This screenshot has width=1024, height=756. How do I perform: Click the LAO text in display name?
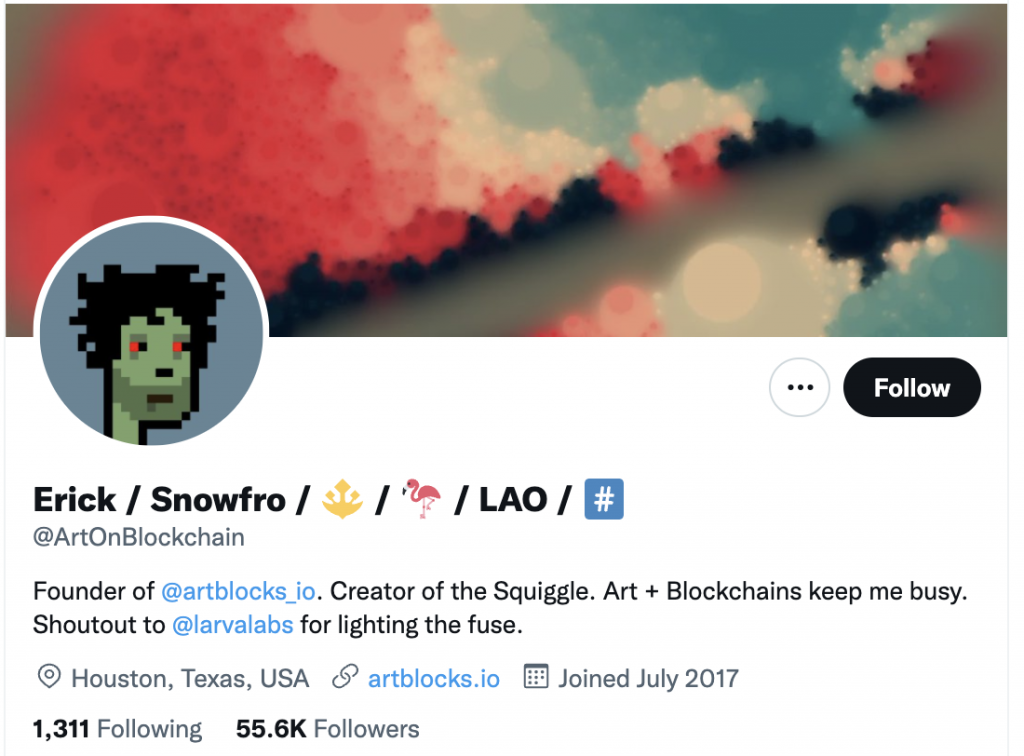pyautogui.click(x=513, y=500)
